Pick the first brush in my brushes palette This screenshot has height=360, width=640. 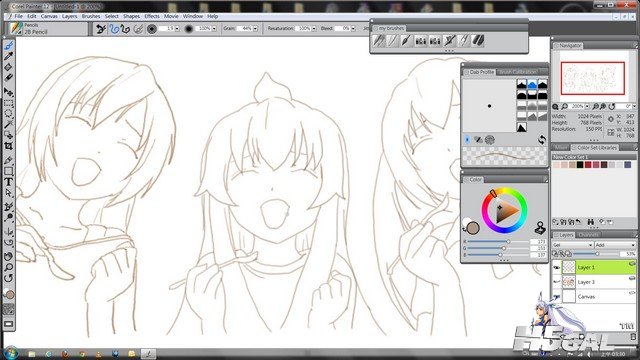click(379, 40)
